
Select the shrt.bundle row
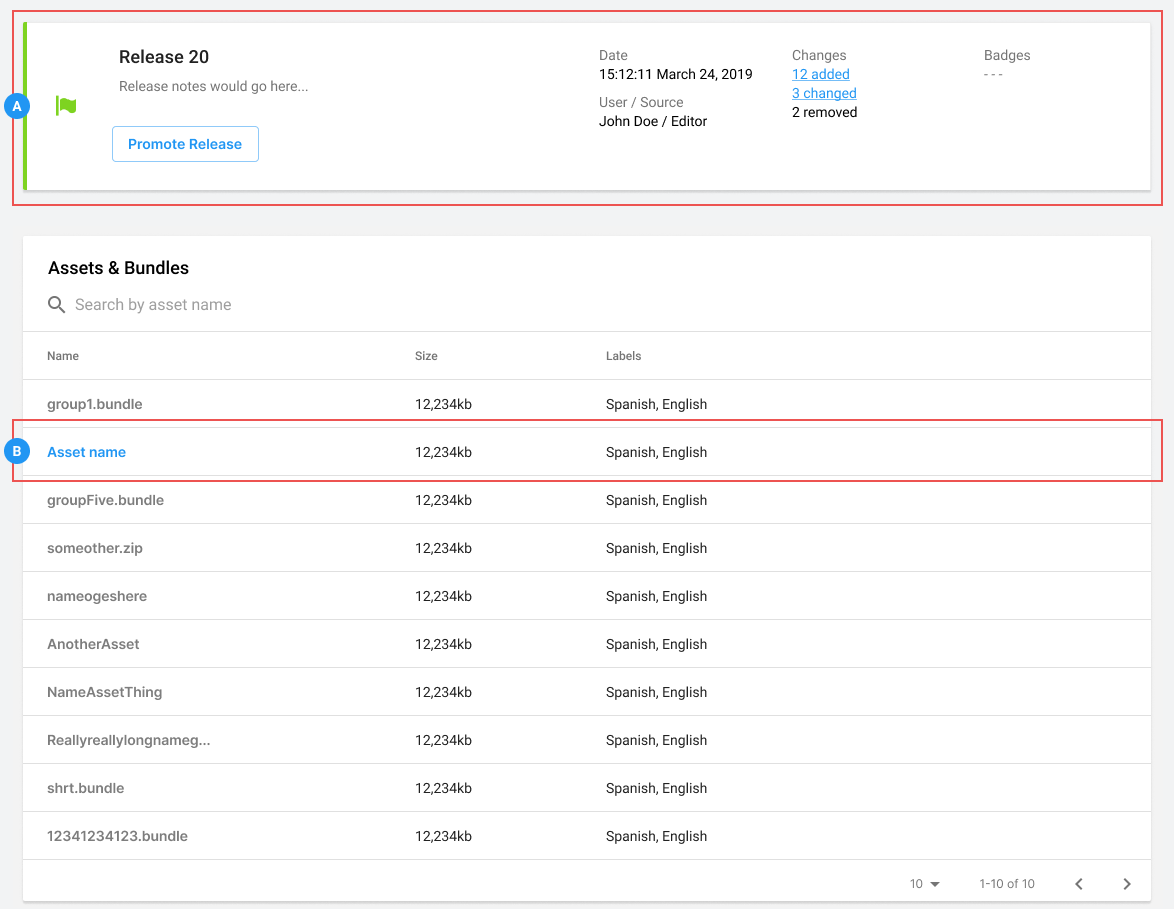[x=86, y=788]
